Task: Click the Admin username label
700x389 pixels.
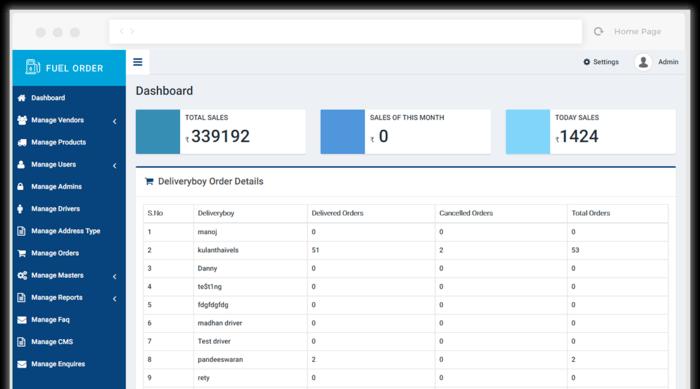Action: pyautogui.click(x=668, y=62)
